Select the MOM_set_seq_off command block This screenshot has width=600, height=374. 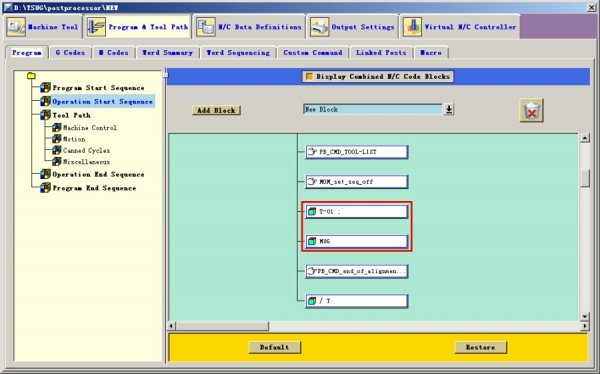click(x=356, y=182)
